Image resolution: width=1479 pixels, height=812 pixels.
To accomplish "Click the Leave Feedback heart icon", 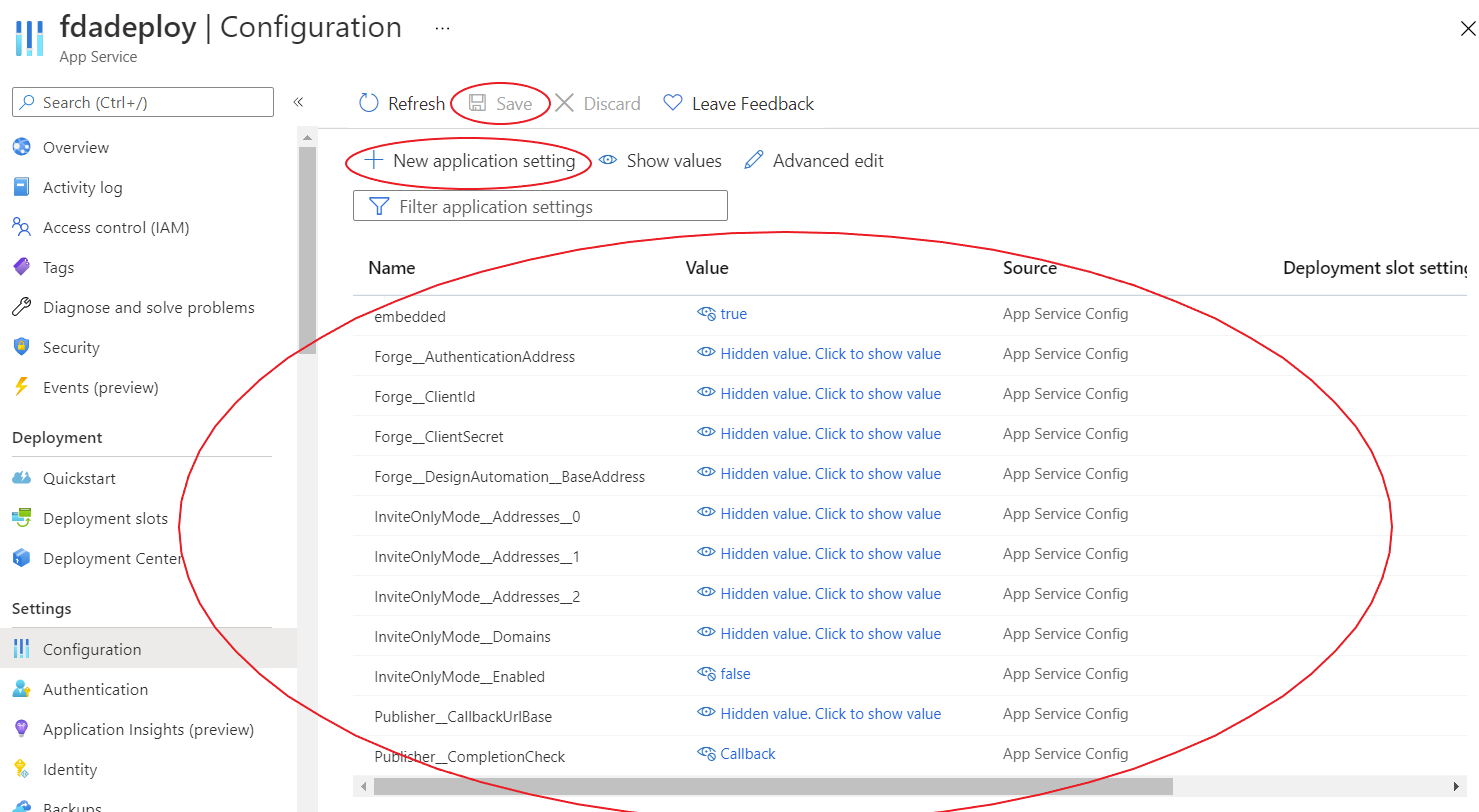I will click(673, 103).
